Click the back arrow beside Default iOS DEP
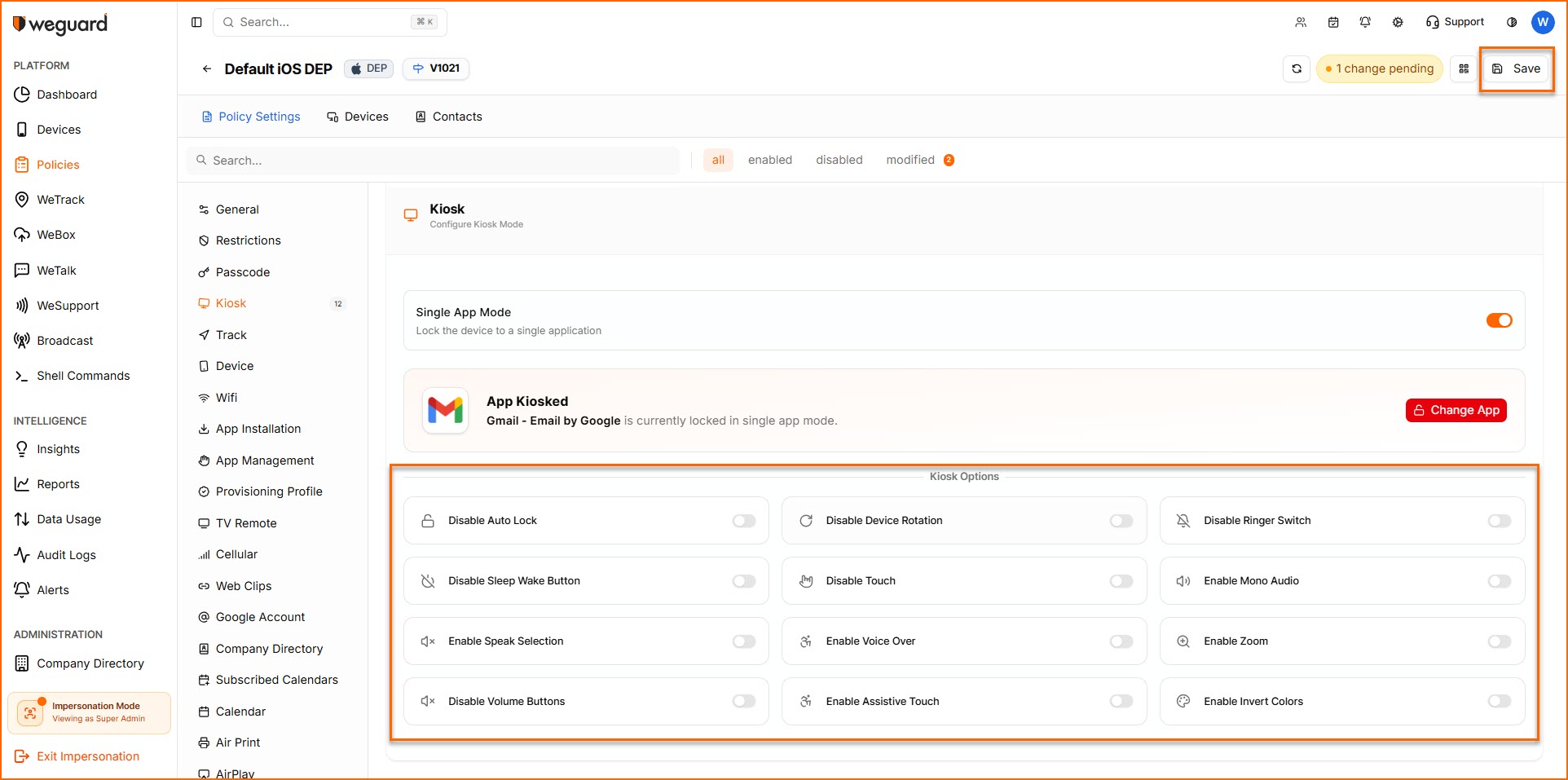 pos(207,69)
